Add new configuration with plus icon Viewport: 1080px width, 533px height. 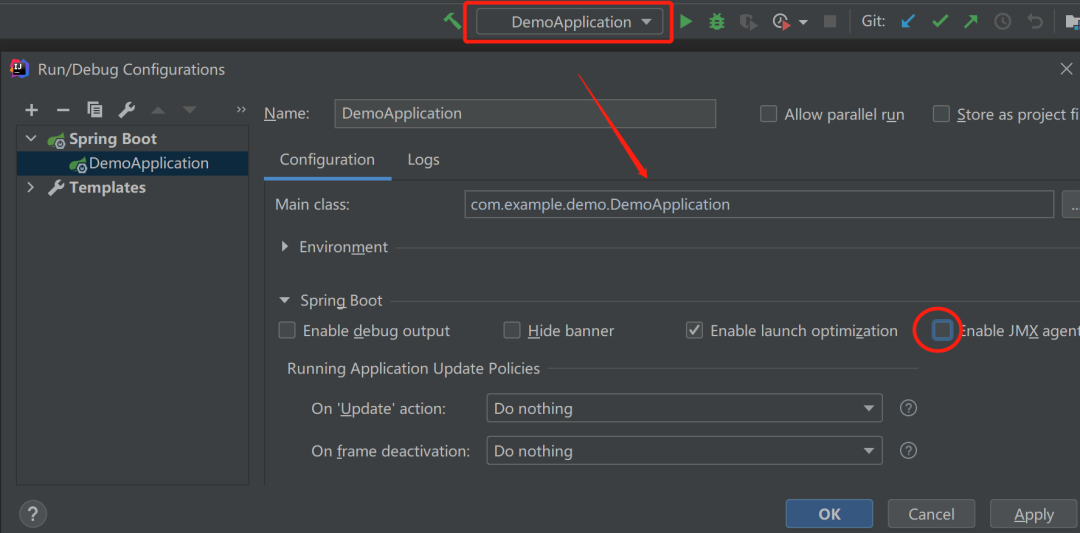pyautogui.click(x=32, y=109)
